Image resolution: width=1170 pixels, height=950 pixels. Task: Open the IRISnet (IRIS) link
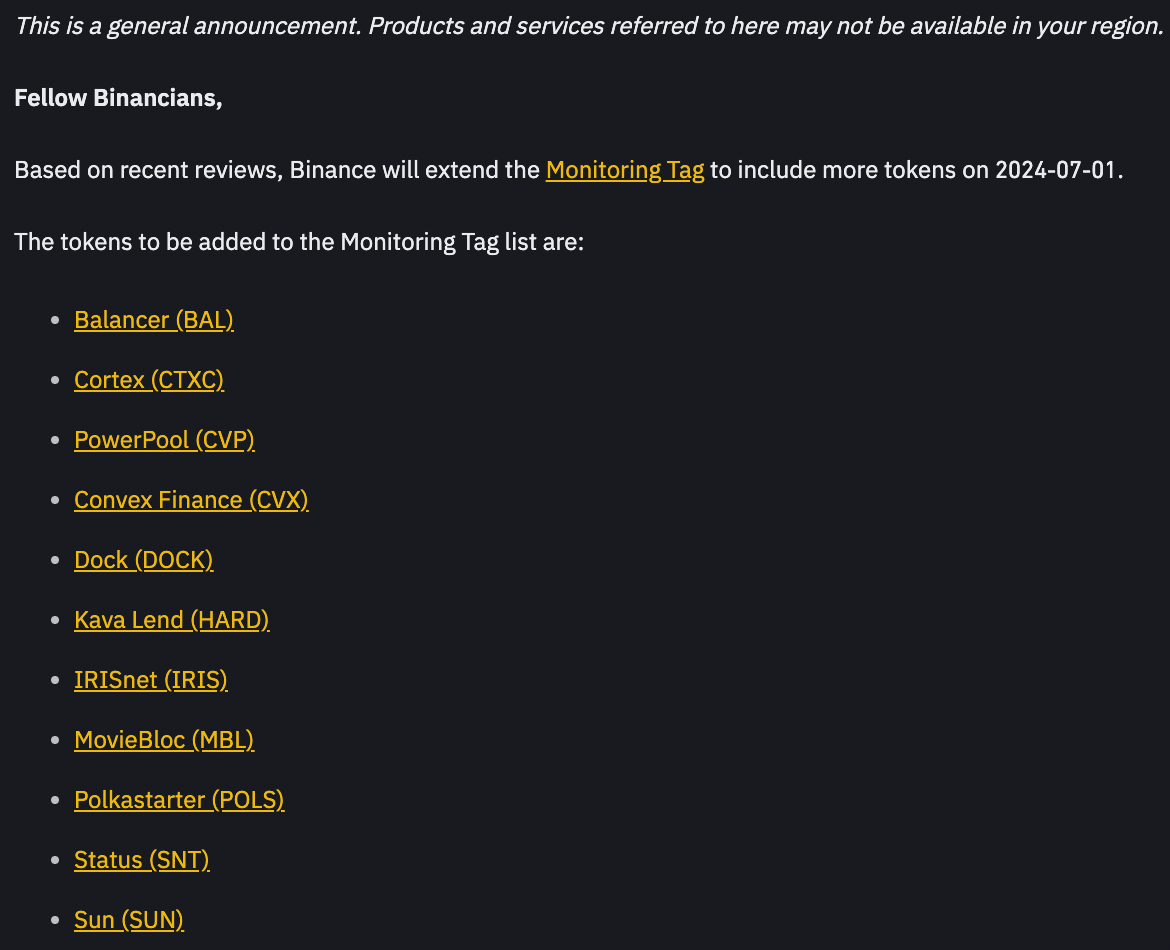tap(151, 680)
